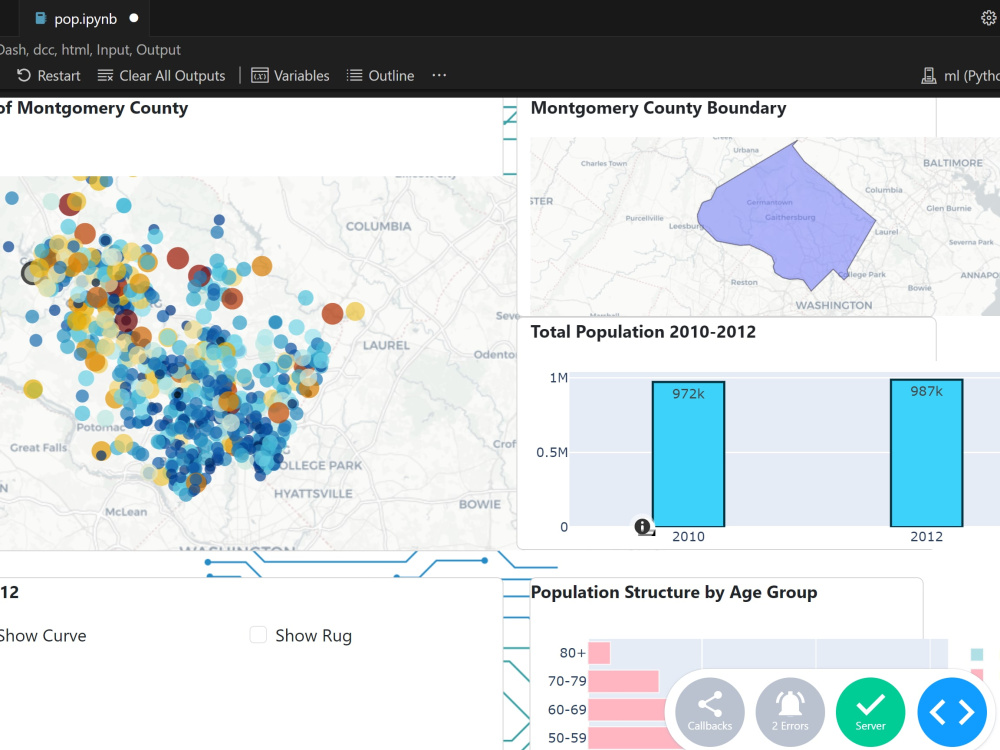Collapse the Dash dev tools blue toggle
Viewport: 1000px width, 750px height.
coord(952,712)
